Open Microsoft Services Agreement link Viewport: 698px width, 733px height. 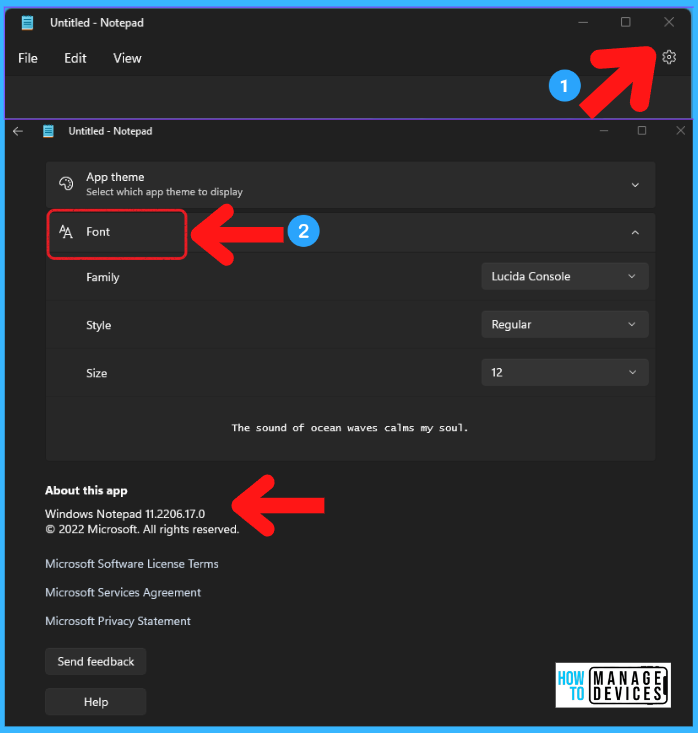click(123, 592)
